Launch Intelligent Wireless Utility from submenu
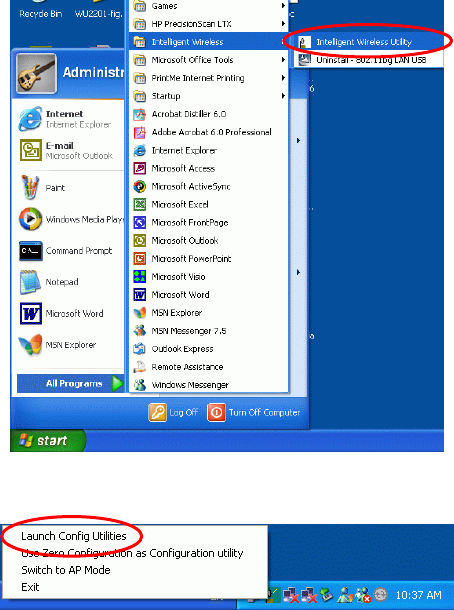The height and width of the screenshot is (610, 454). pyautogui.click(x=368, y=42)
